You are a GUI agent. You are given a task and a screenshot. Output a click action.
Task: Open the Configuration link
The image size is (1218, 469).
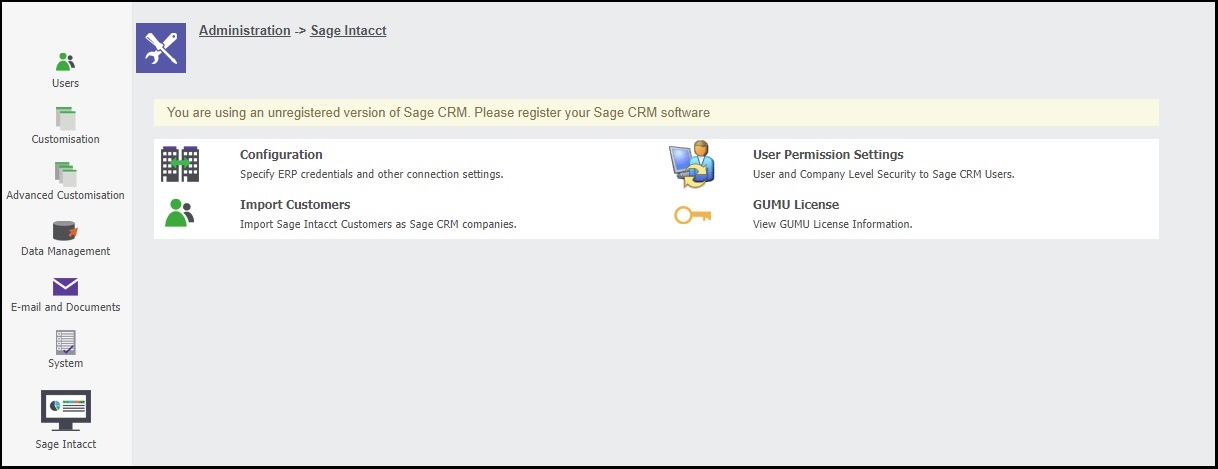[281, 155]
